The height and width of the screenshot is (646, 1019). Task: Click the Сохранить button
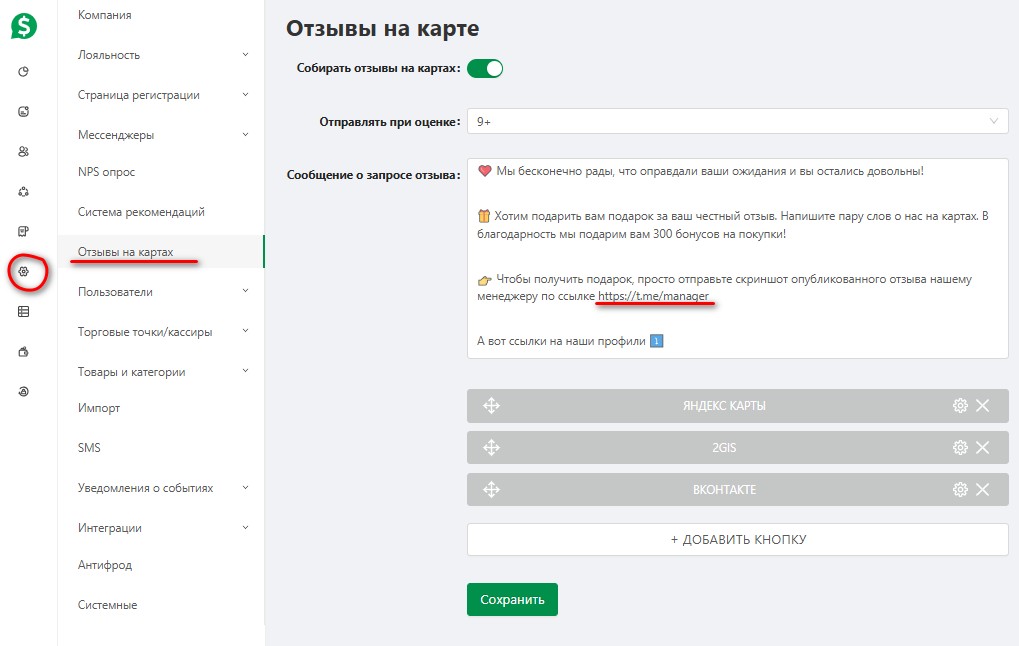512,599
